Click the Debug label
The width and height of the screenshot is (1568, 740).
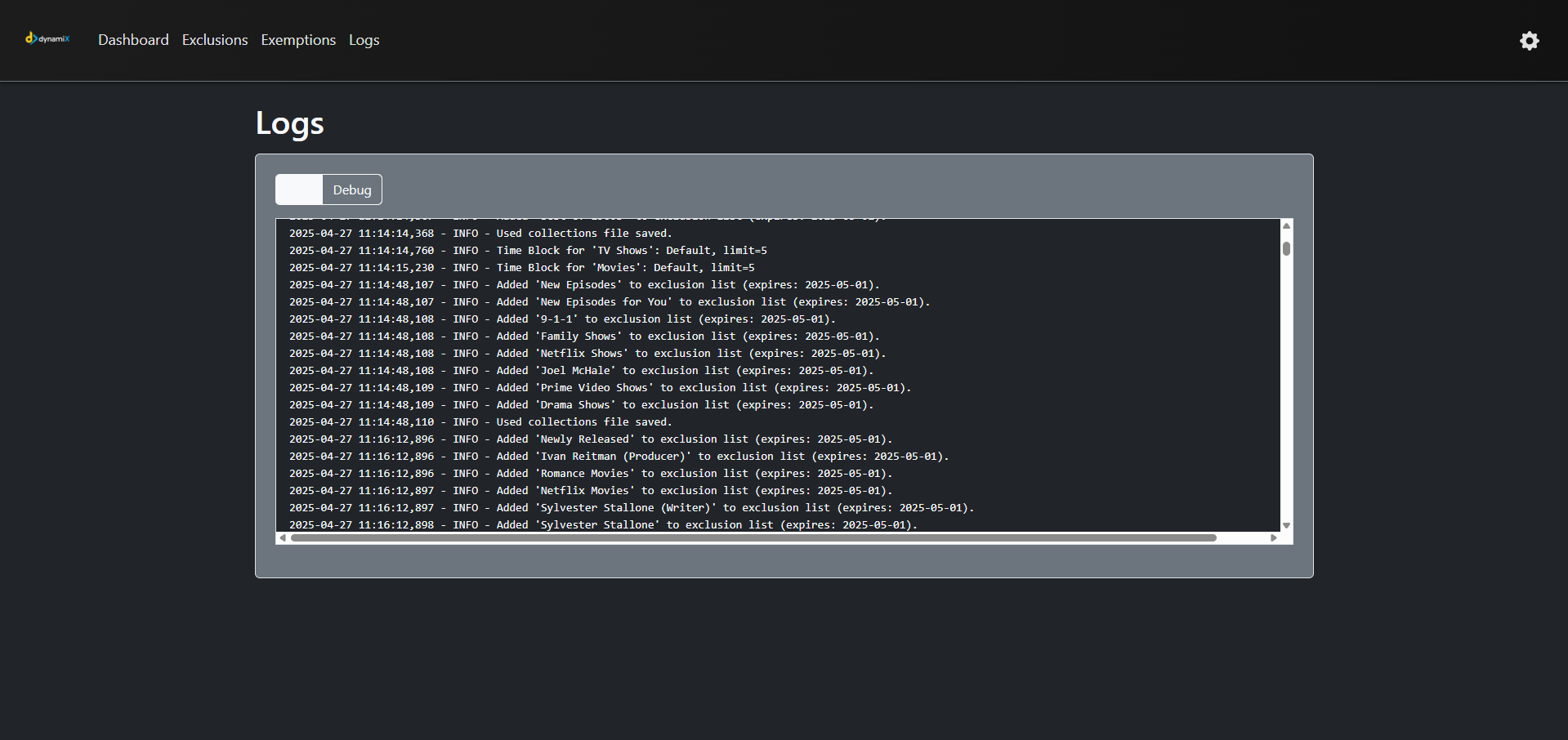pos(352,189)
